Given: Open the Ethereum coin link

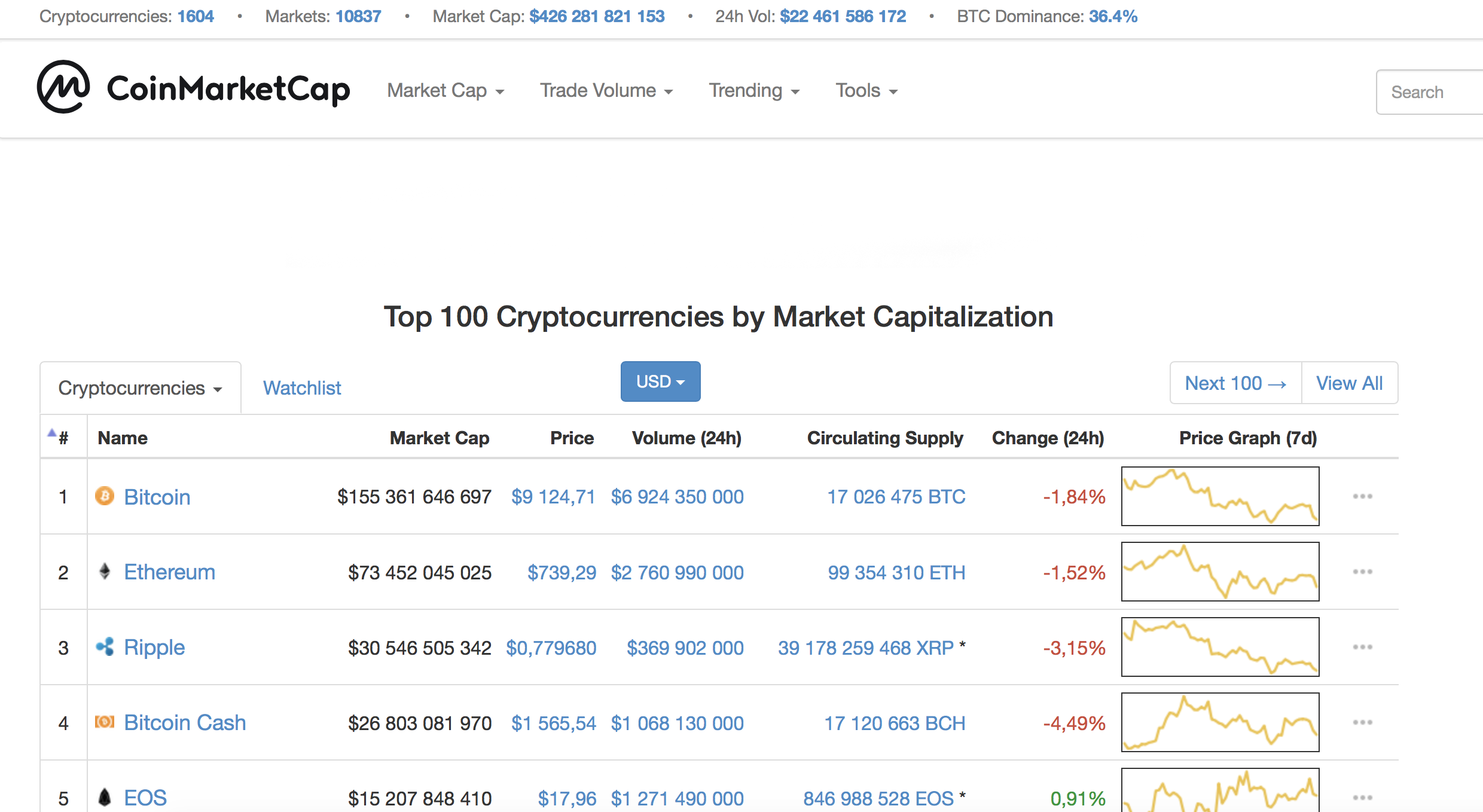Looking at the screenshot, I should pyautogui.click(x=169, y=572).
